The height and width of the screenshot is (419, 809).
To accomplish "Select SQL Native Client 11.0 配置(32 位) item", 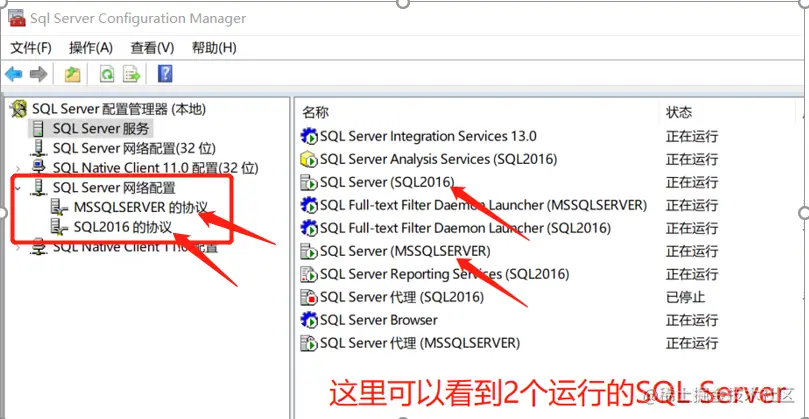I will click(155, 168).
